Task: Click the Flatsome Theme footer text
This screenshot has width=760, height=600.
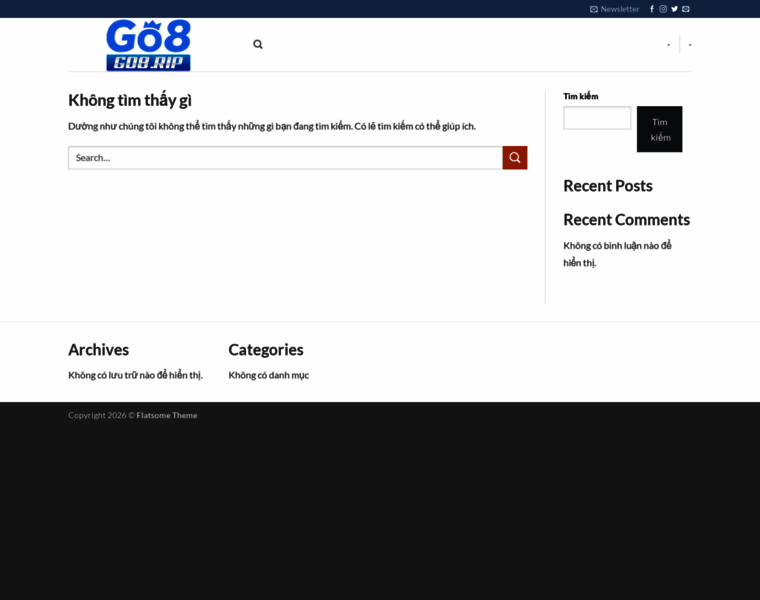Action: pos(167,415)
